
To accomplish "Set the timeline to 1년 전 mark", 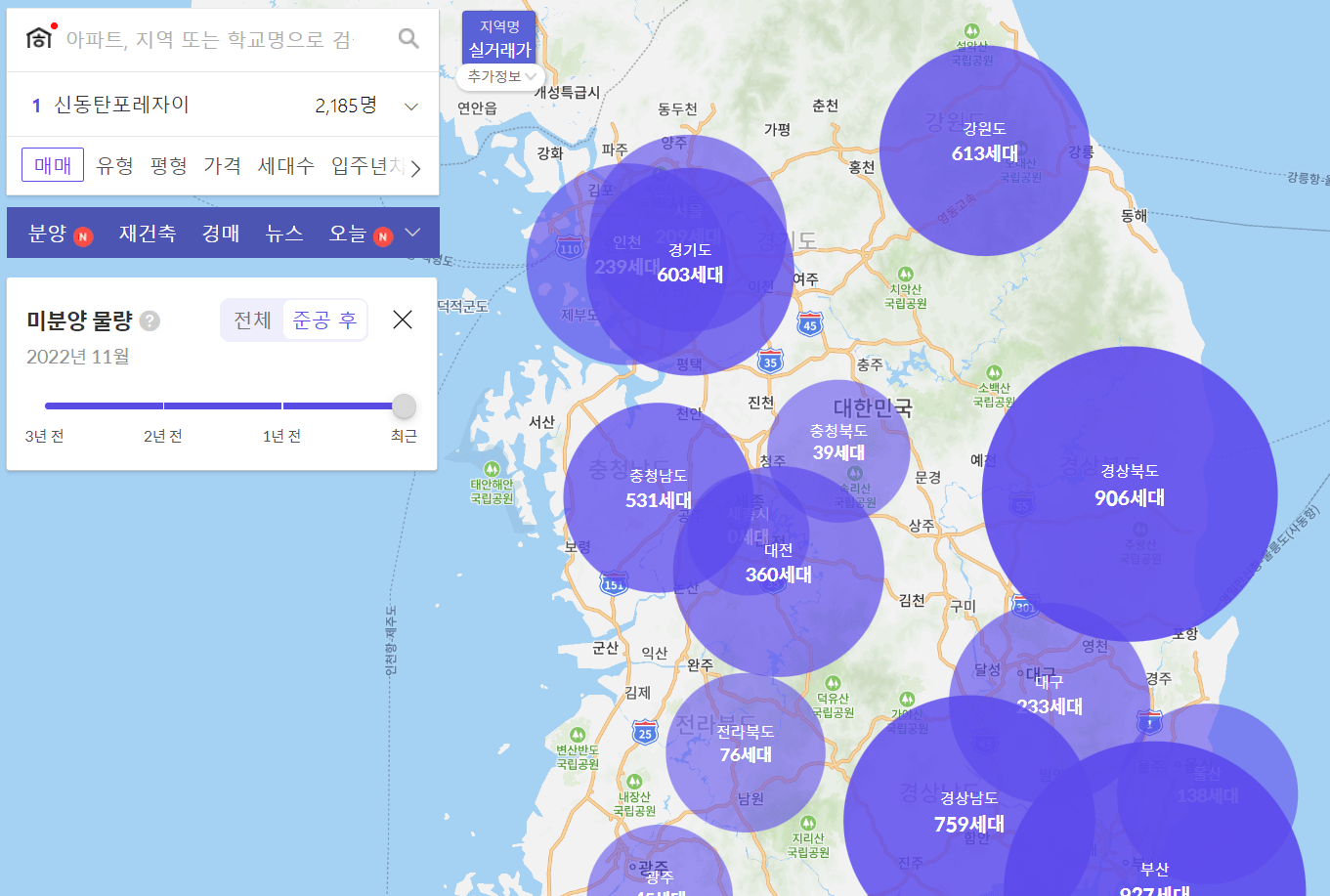I will (x=282, y=405).
